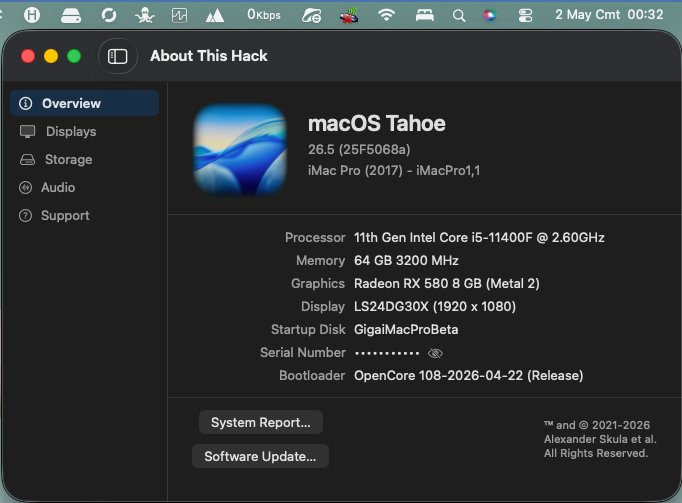Open Software Update
The height and width of the screenshot is (503, 682).
260,456
